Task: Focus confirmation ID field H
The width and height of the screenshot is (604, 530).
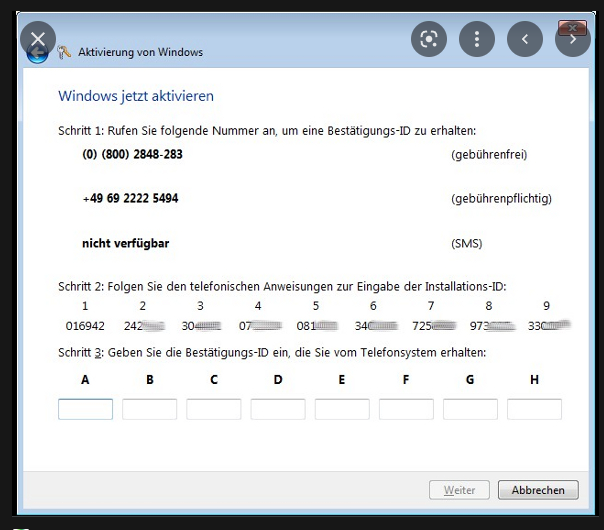Action: 534,409
